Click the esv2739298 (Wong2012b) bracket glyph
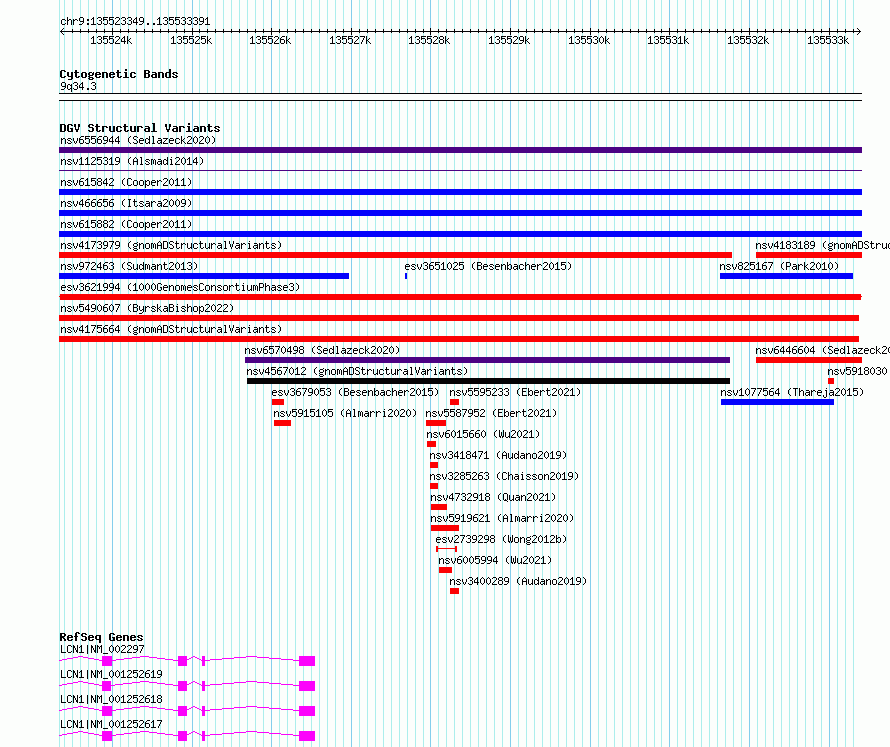The width and height of the screenshot is (890, 747). pos(446,549)
